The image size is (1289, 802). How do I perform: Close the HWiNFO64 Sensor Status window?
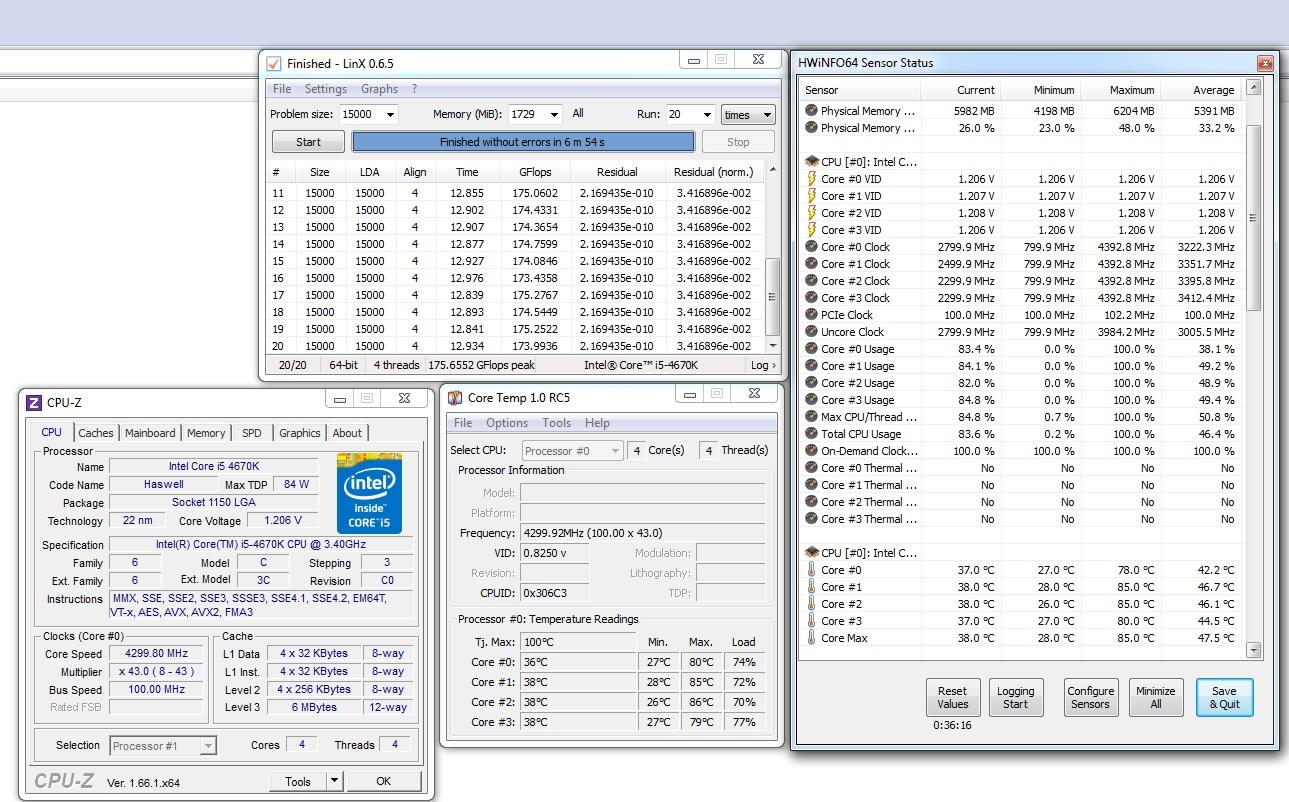[1265, 63]
